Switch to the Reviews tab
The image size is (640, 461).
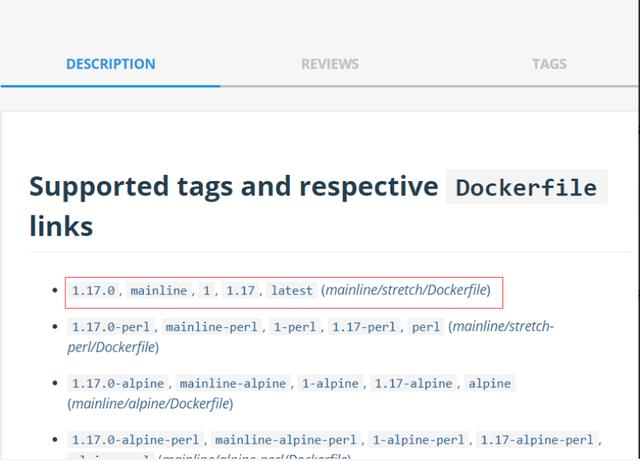coord(329,64)
